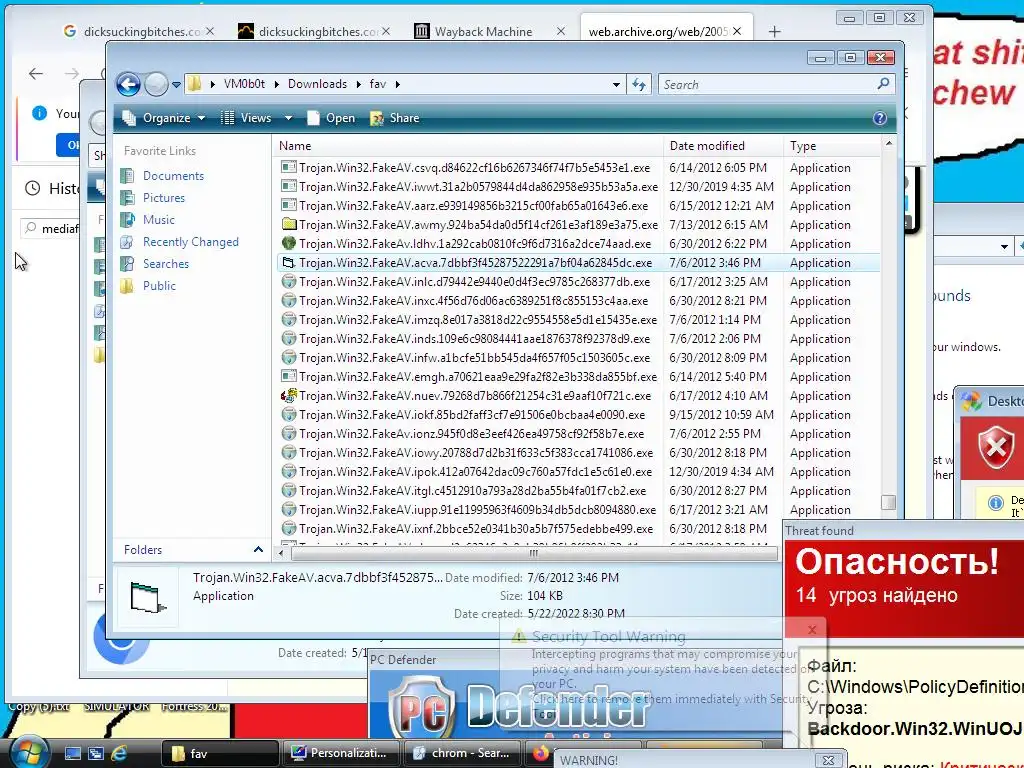This screenshot has width=1024, height=768.
Task: Select the Trojan.Win32.FakeAV.emgh file icon
Action: click(289, 376)
